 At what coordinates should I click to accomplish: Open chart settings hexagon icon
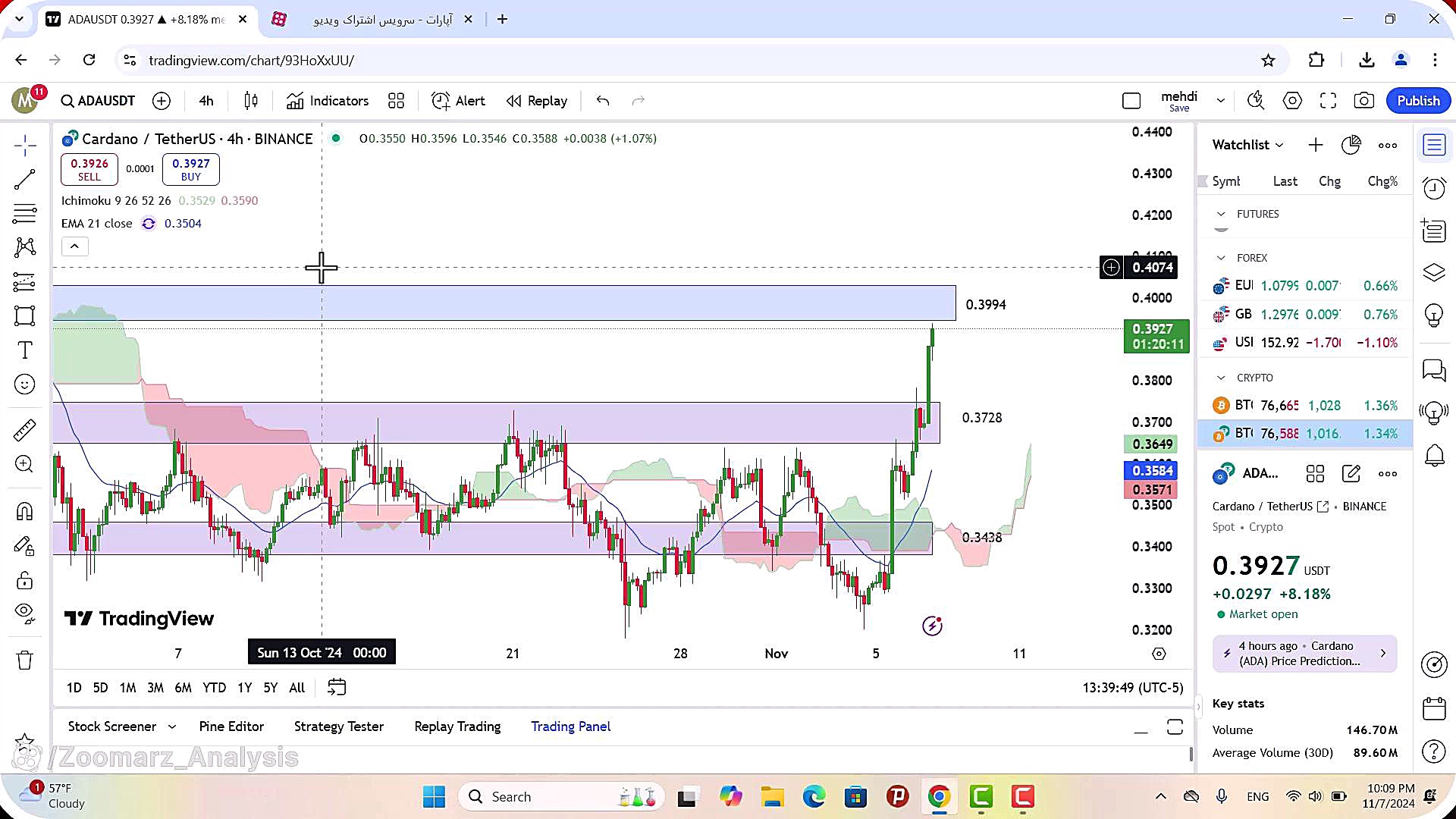[1292, 101]
